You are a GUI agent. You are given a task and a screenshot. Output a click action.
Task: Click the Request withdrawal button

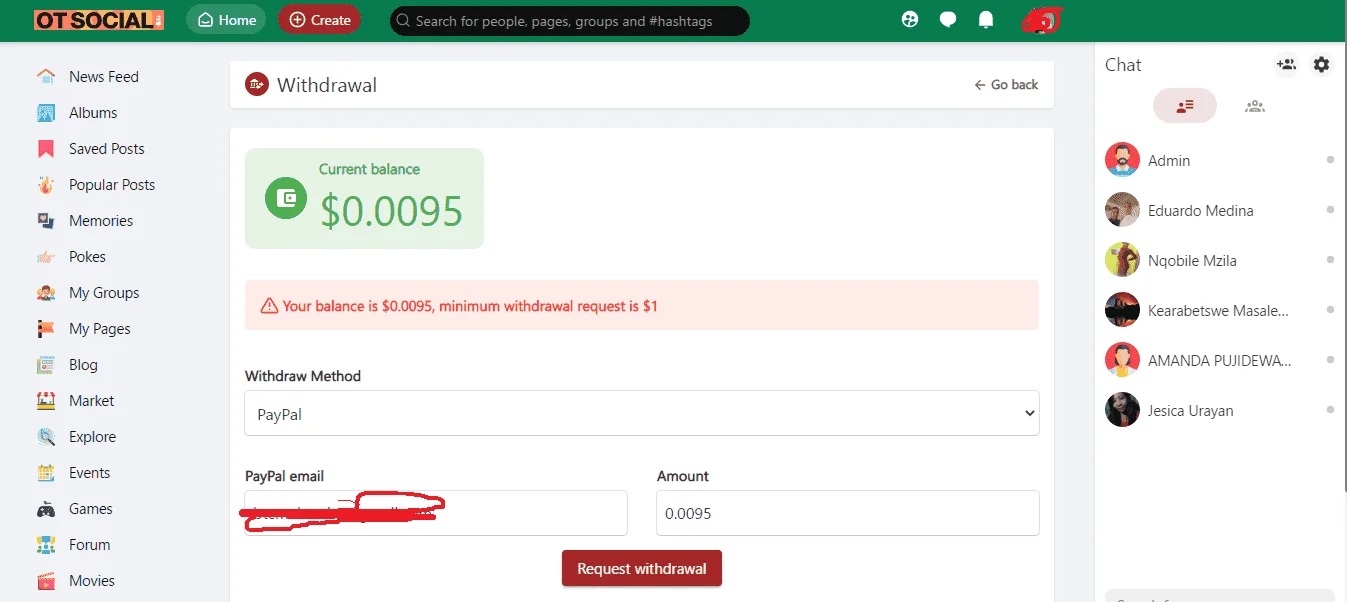(642, 568)
